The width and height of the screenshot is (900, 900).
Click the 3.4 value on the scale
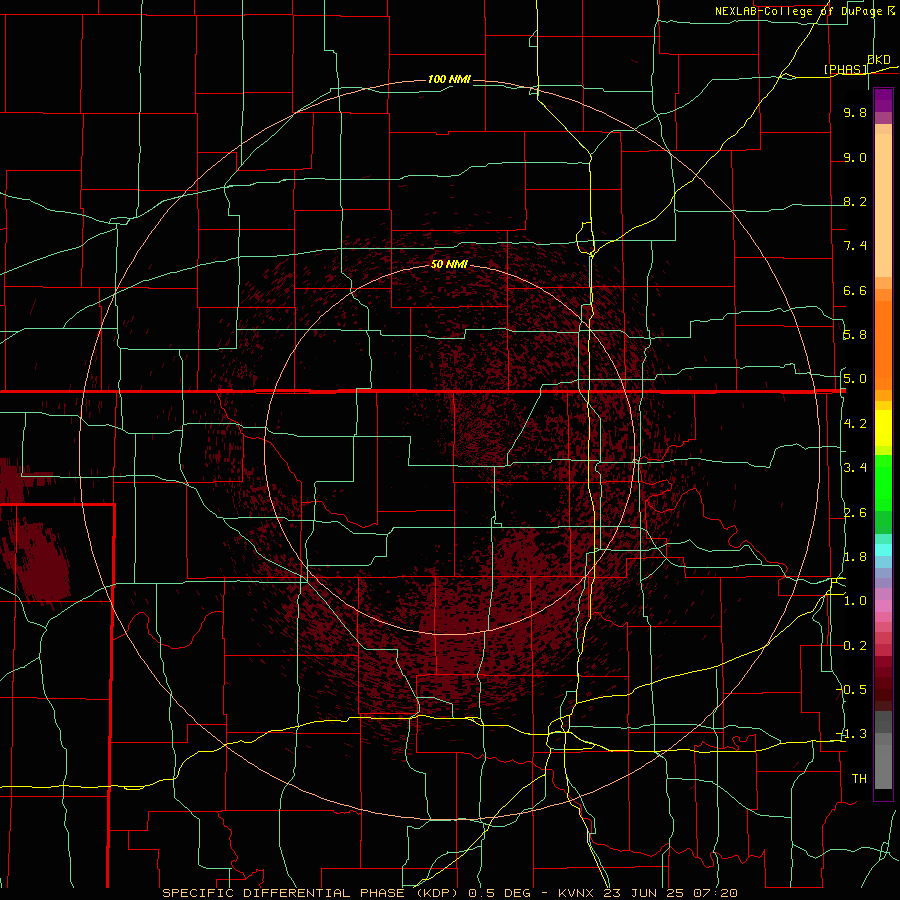855,468
